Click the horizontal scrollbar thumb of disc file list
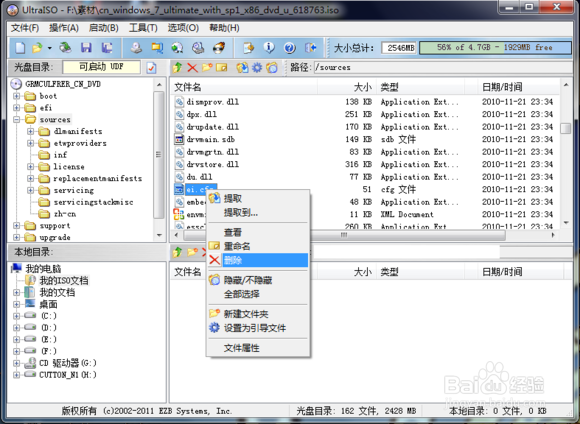Image resolution: width=580 pixels, height=424 pixels. tap(344, 235)
